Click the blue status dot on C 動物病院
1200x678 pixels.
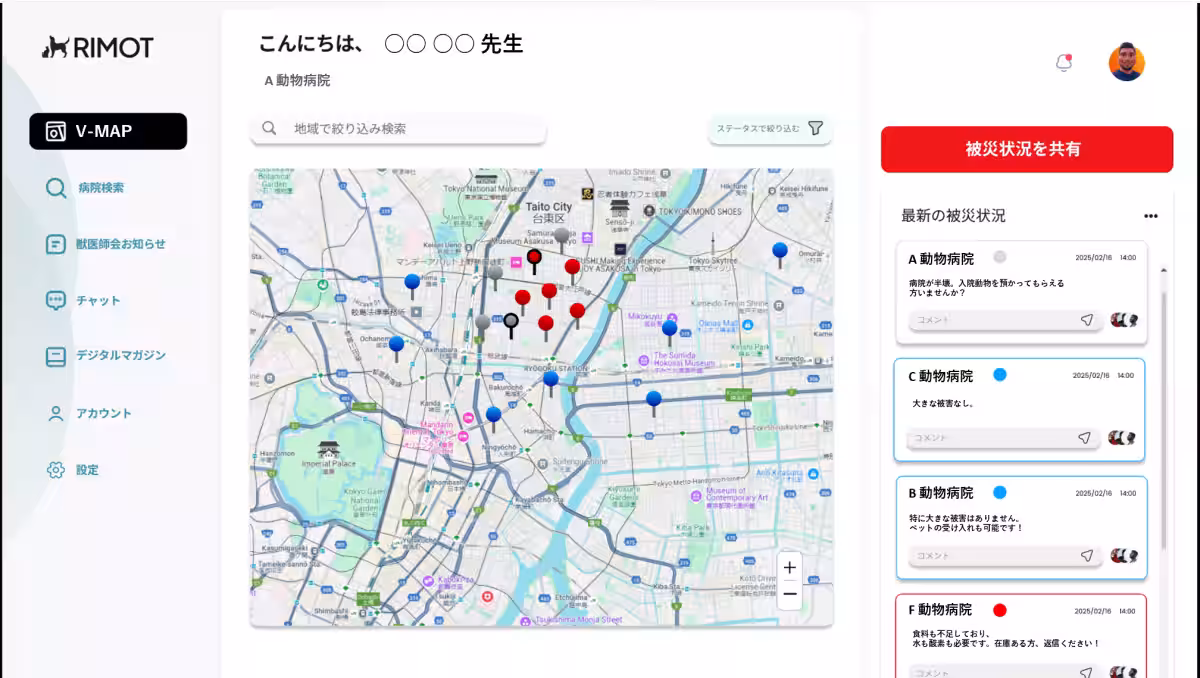point(1000,375)
